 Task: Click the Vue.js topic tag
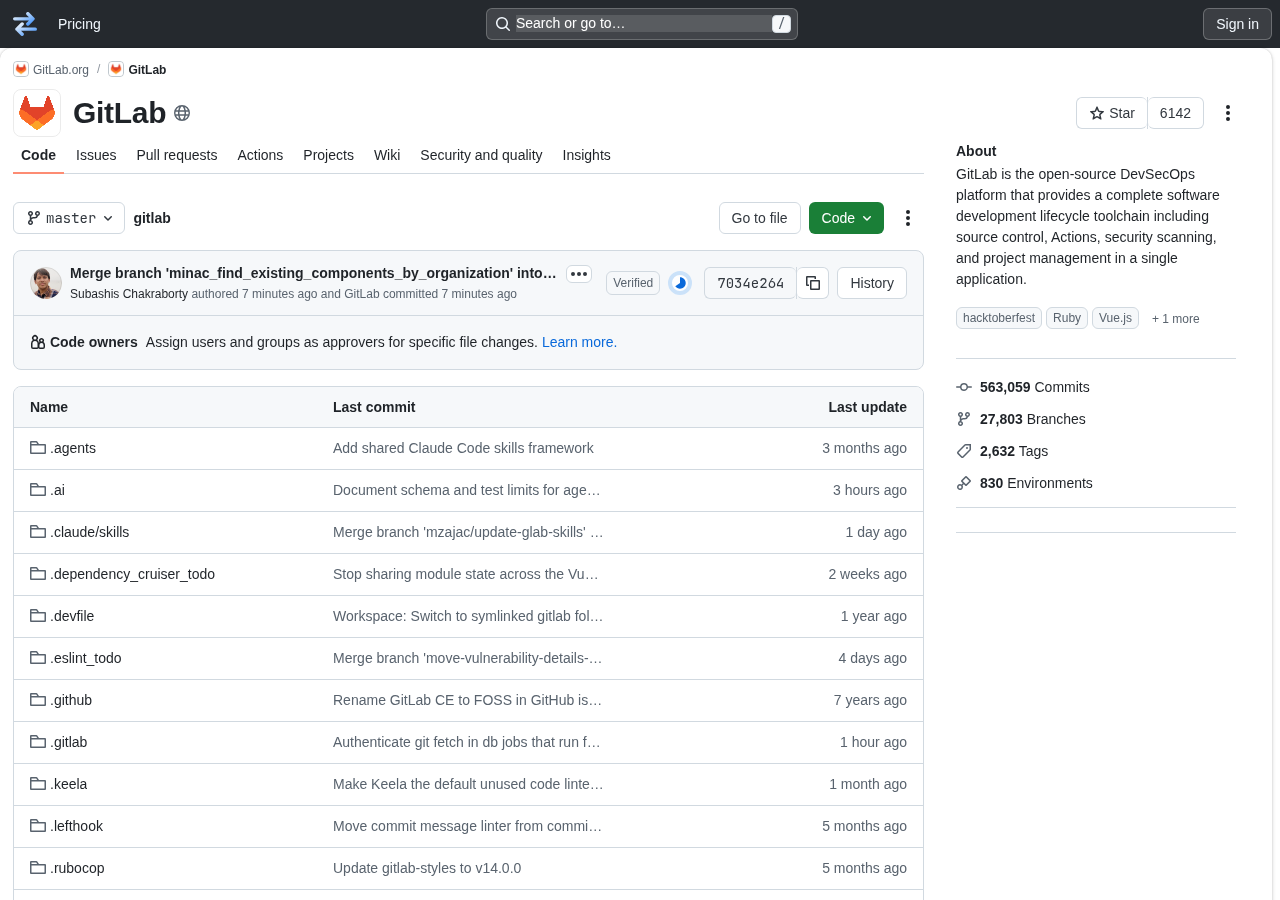[x=1115, y=318]
